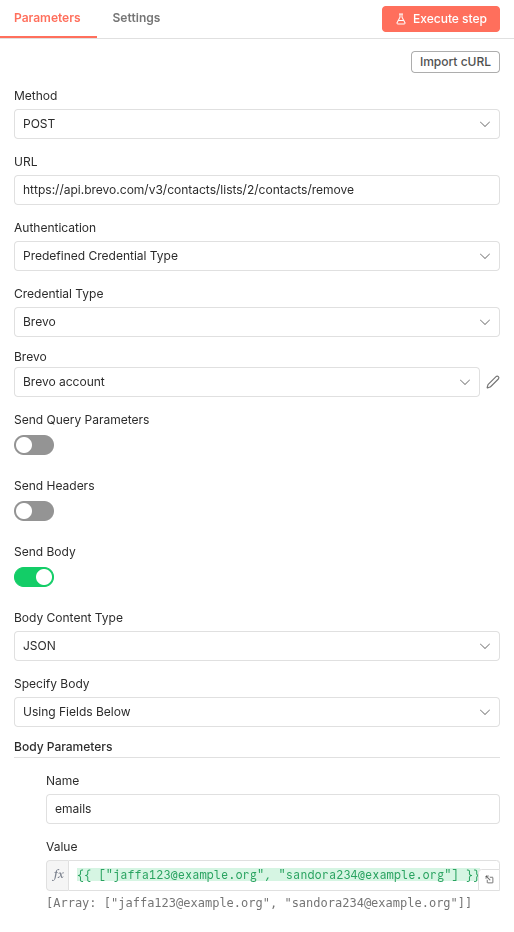514x932 pixels.
Task: Click the Send Body label
Action: (45, 552)
